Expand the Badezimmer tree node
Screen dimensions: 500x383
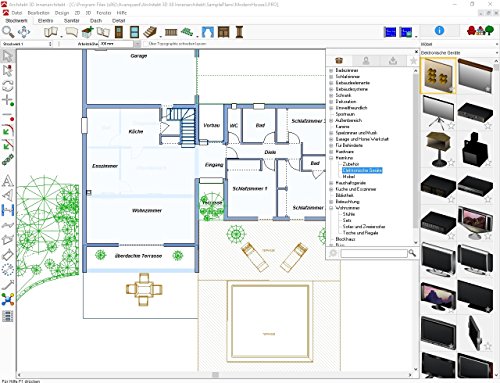pos(331,70)
